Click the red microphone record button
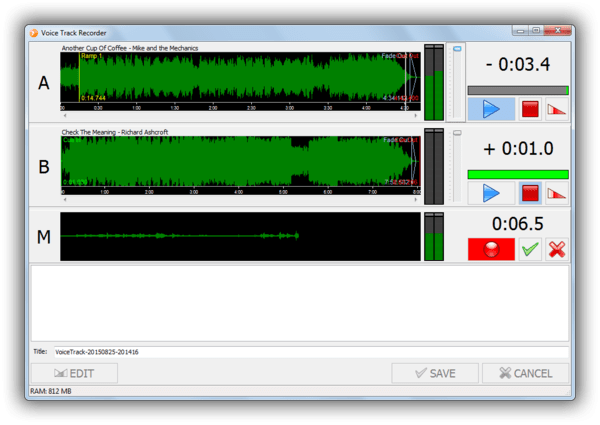Viewport: 600px width, 425px height. point(491,249)
